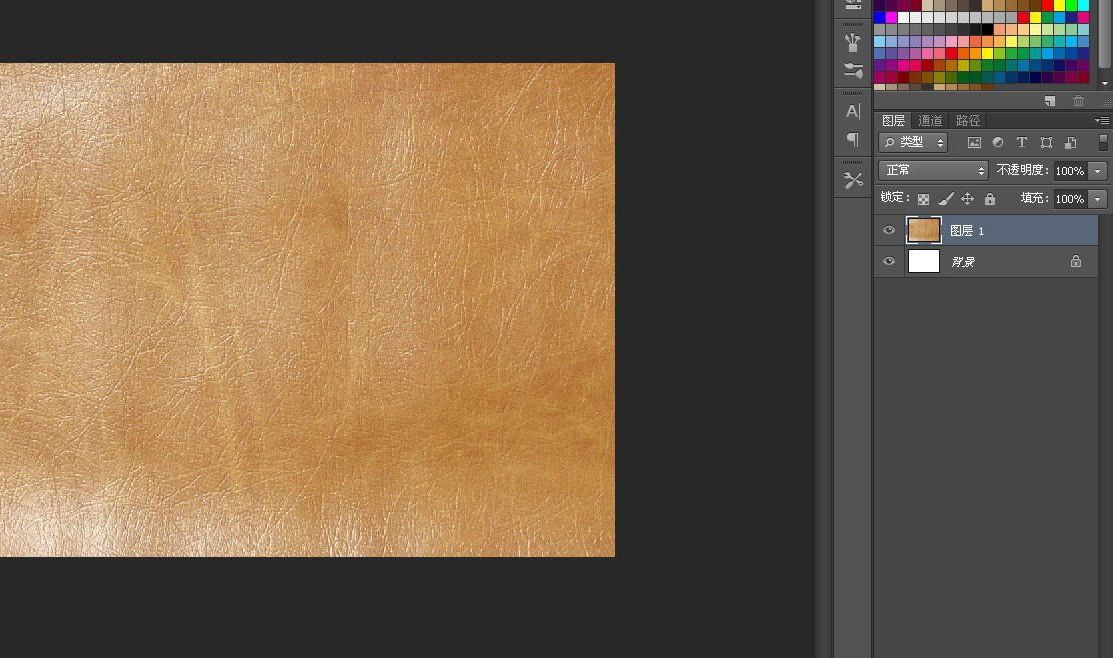Lock layer position with move icon
Viewport: 1113px width, 658px height.
[x=967, y=199]
